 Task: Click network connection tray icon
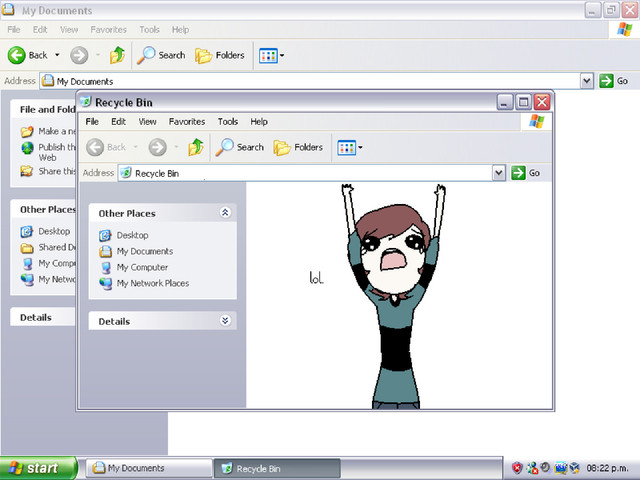532,468
